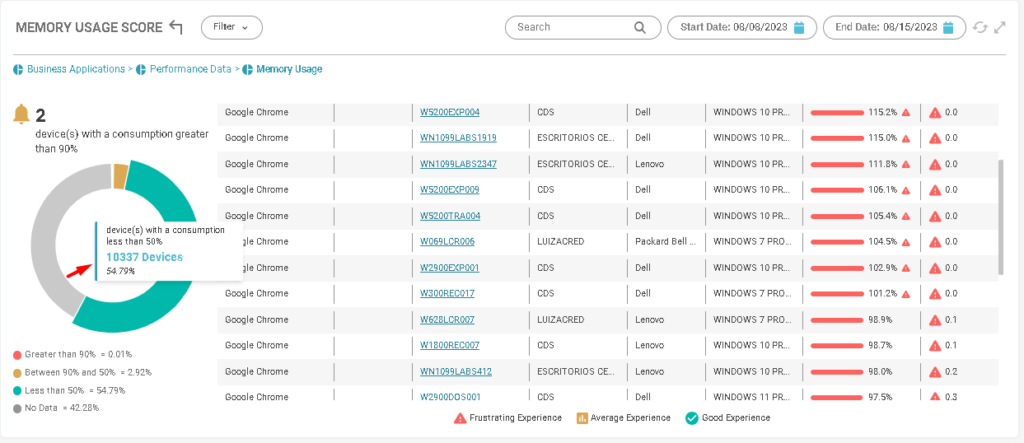Open the Business Applications breadcrumb
The width and height of the screenshot is (1024, 443).
click(76, 69)
